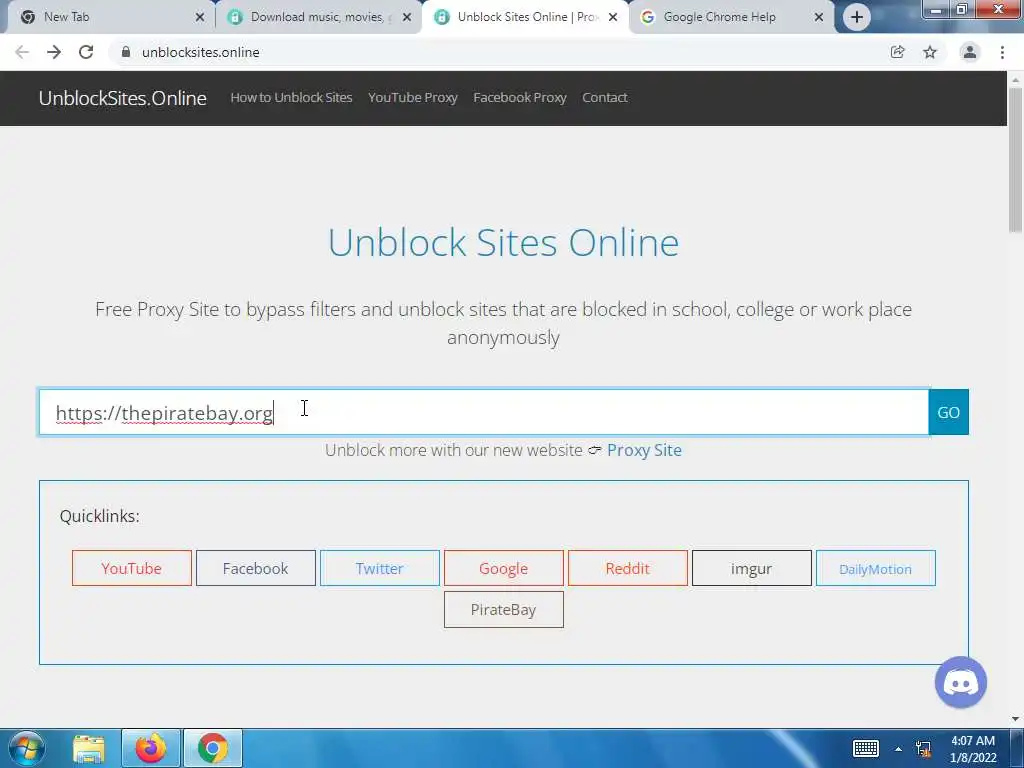Open the YouTube Proxy nav link
1024x768 pixels.
click(413, 97)
